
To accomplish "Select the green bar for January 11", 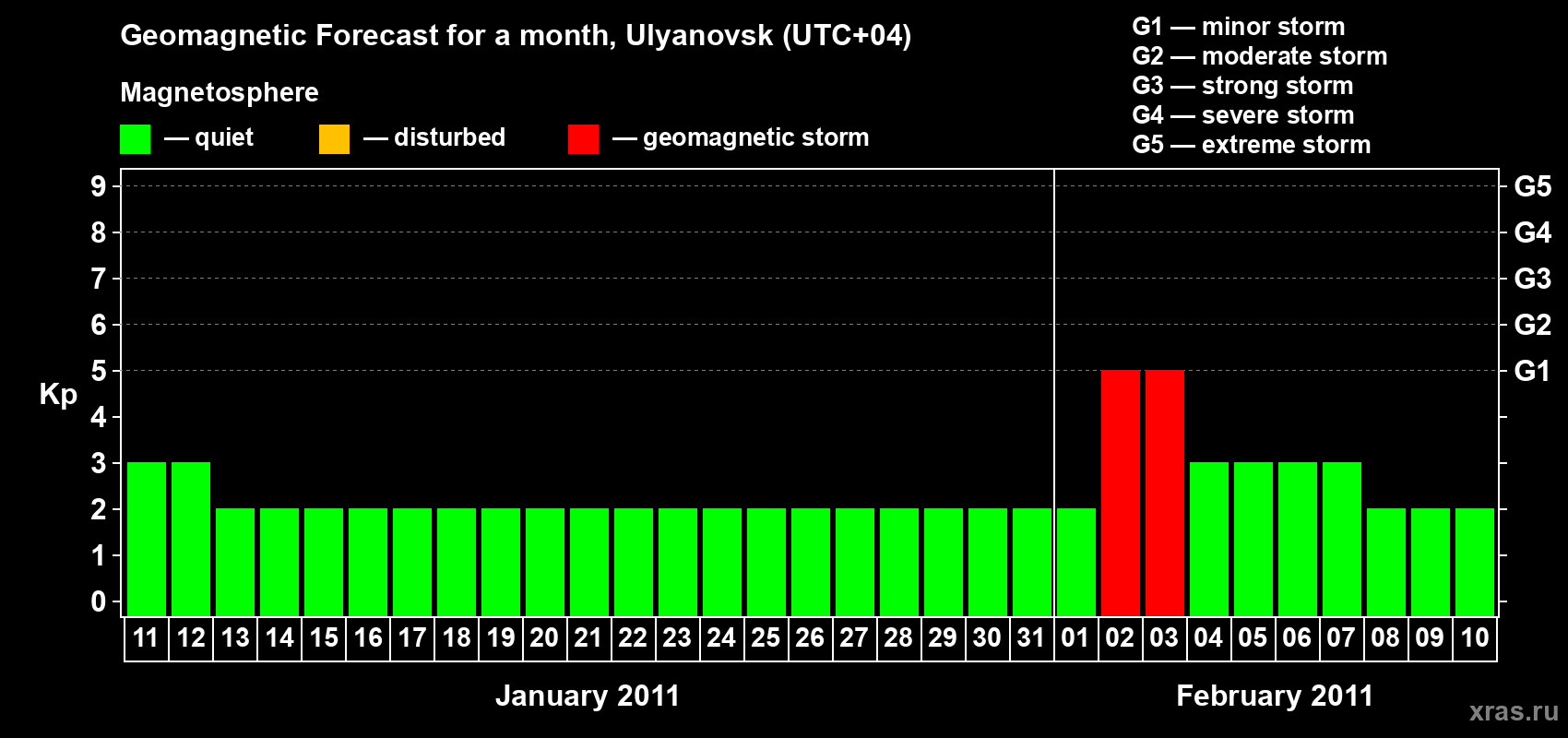I will tap(147, 539).
